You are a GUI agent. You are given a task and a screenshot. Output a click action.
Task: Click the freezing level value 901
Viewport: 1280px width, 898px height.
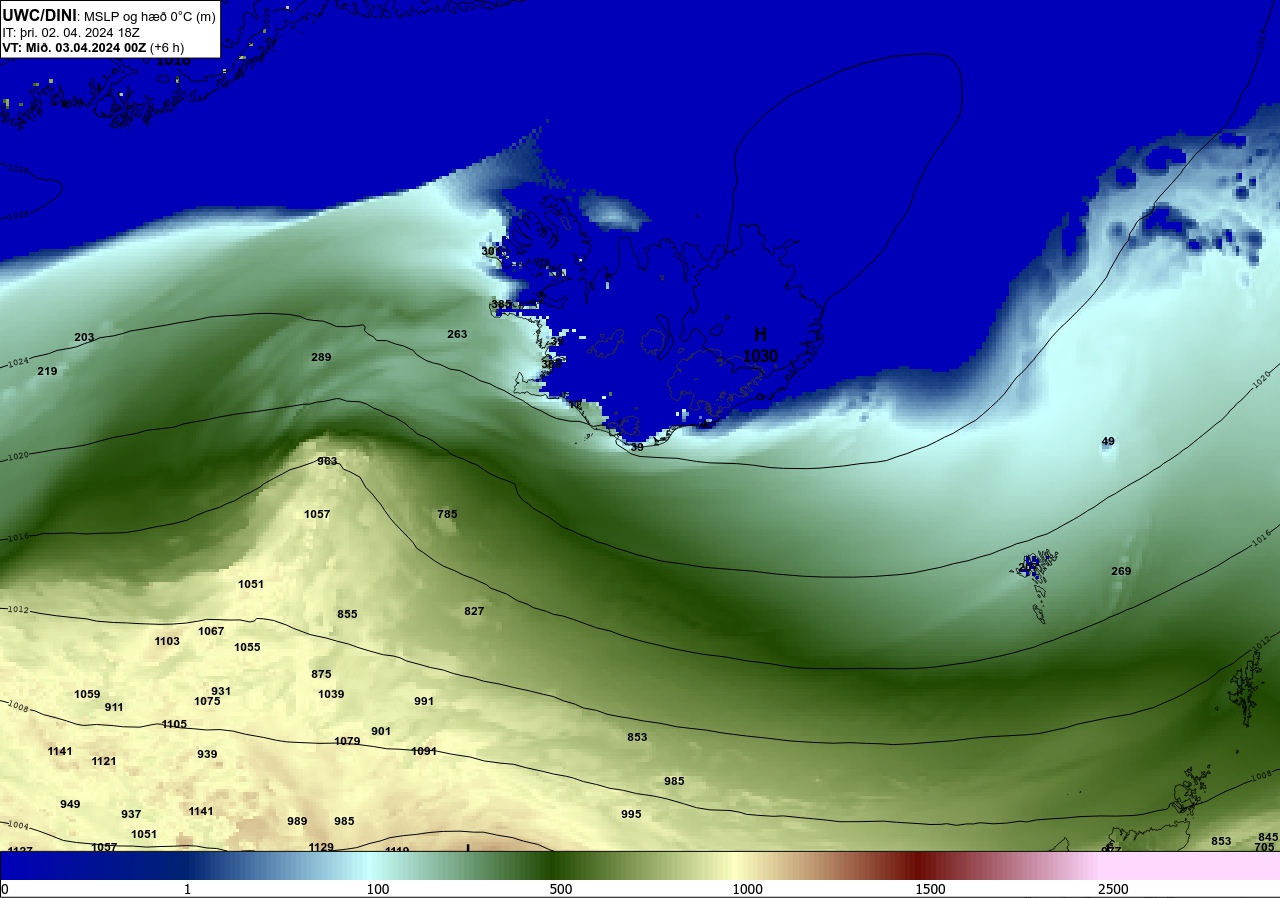click(381, 731)
